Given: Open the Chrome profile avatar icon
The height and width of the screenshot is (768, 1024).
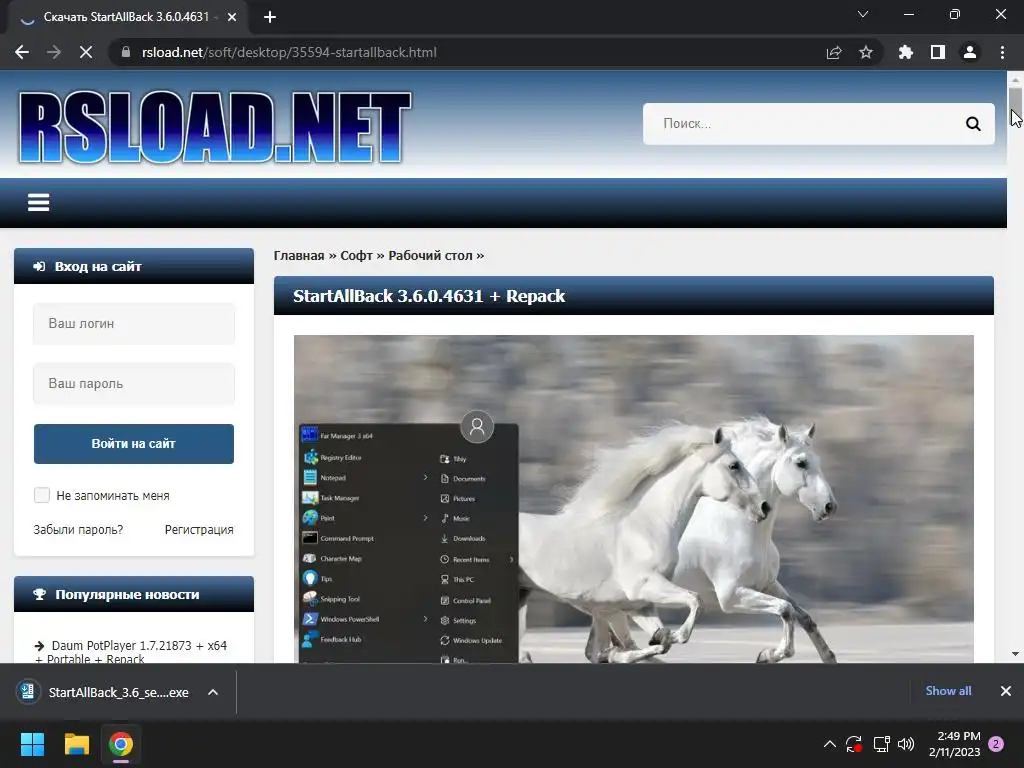Looking at the screenshot, I should [970, 52].
